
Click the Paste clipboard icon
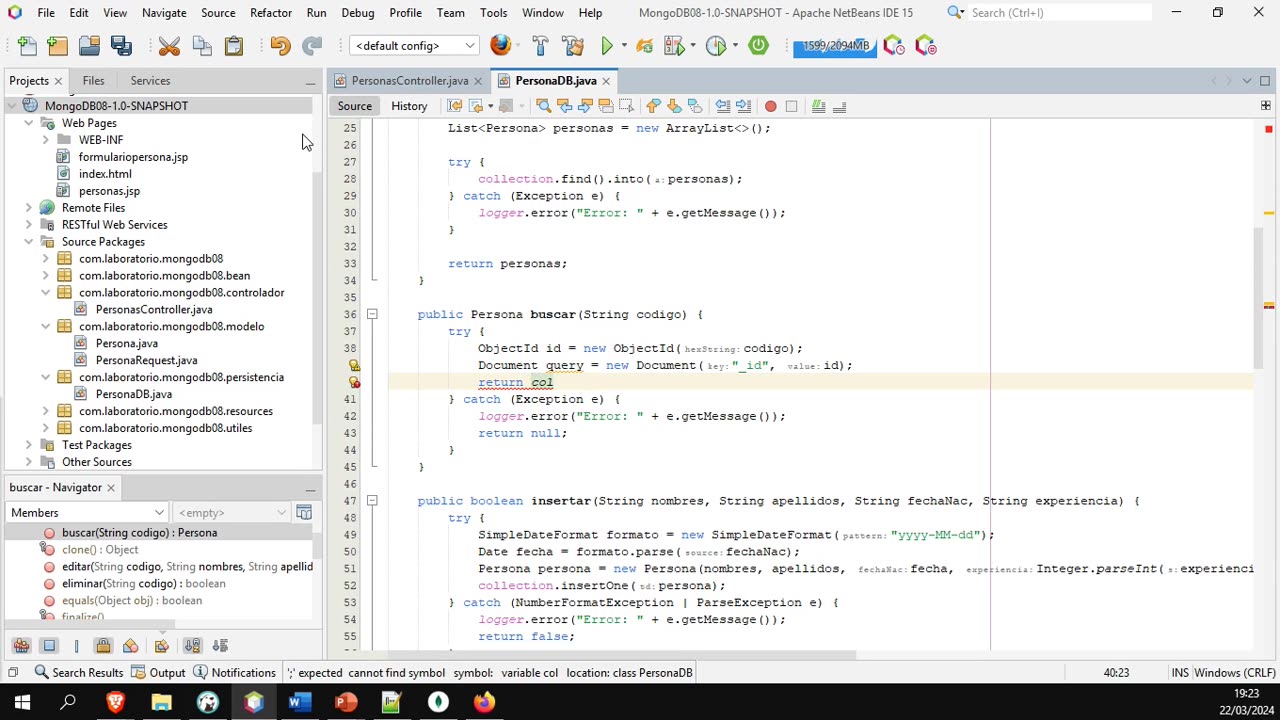(x=234, y=46)
